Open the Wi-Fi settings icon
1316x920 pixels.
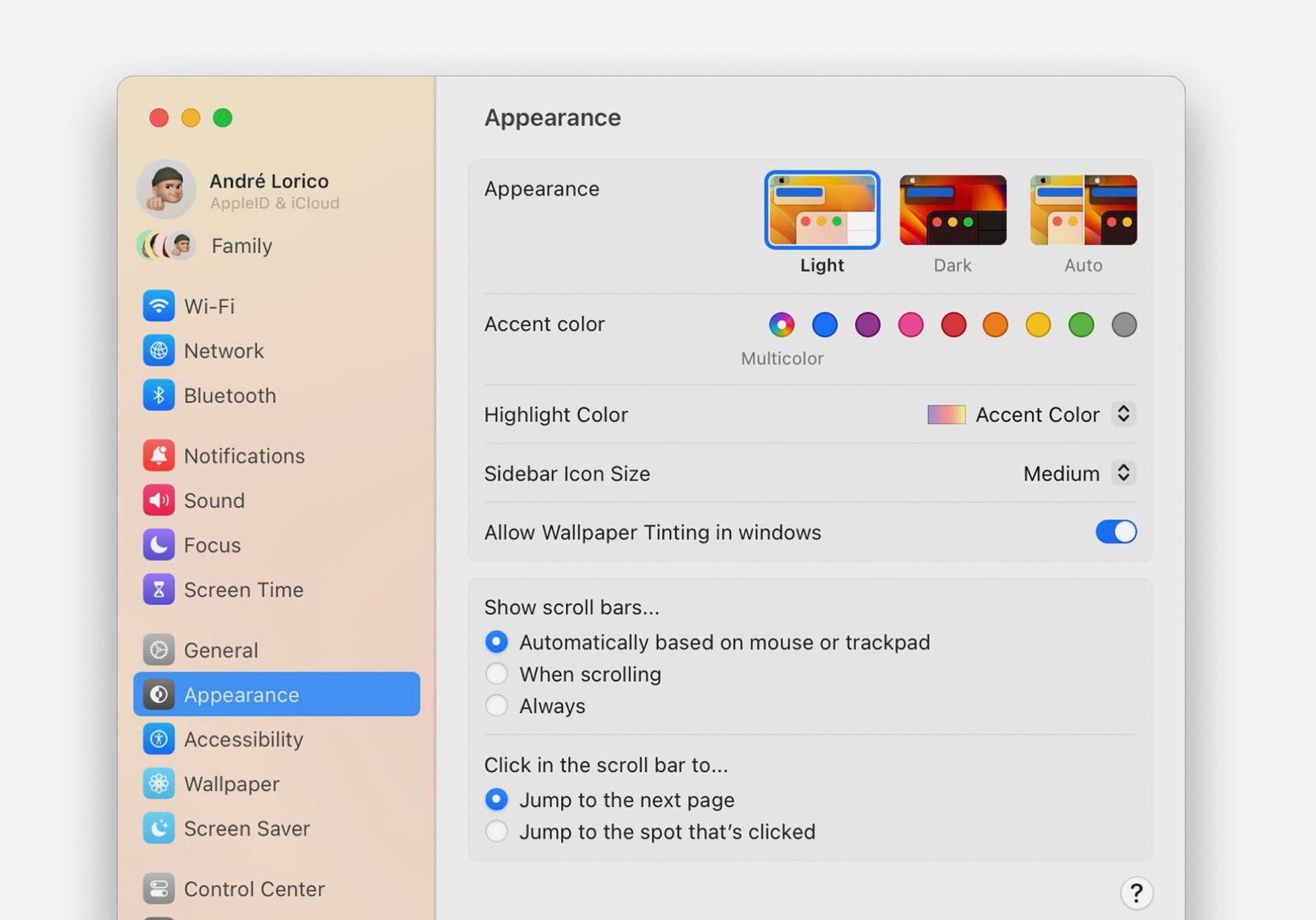(159, 306)
